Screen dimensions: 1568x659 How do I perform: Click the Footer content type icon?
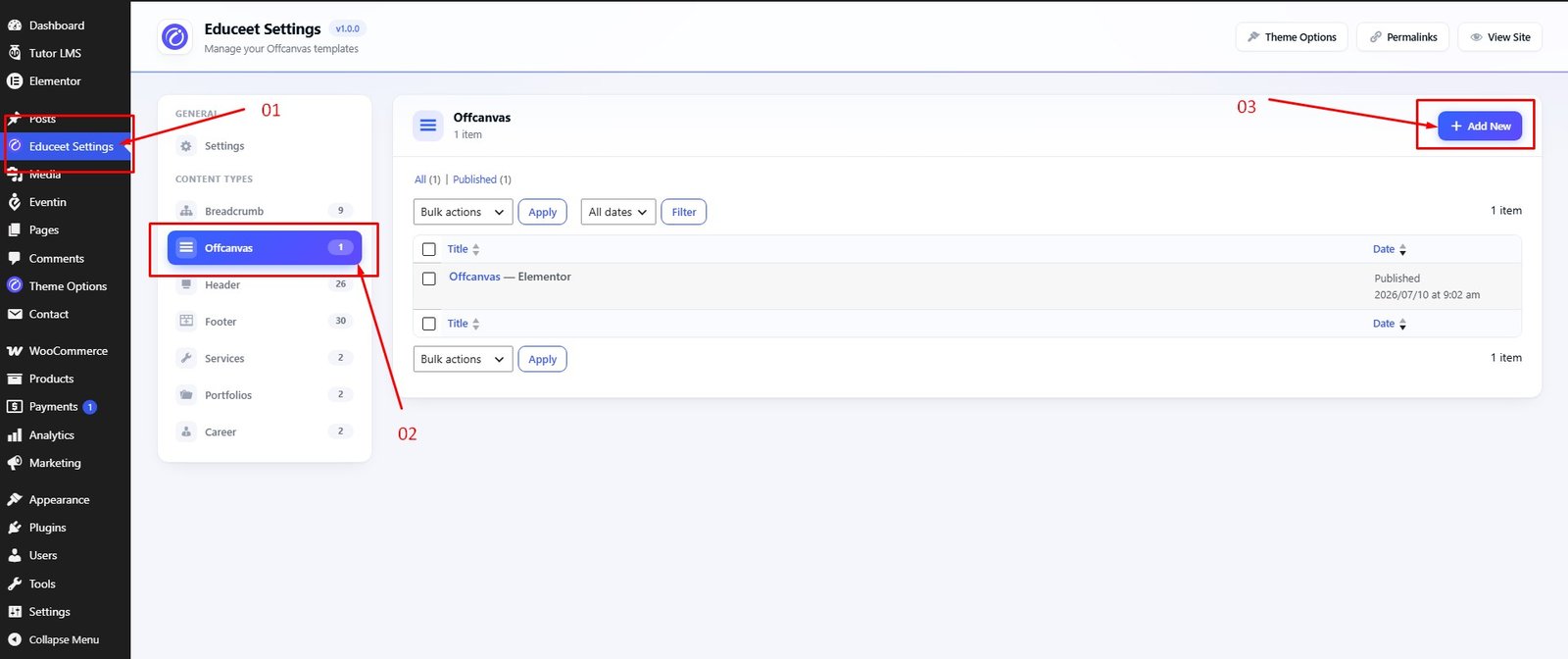[x=186, y=322]
